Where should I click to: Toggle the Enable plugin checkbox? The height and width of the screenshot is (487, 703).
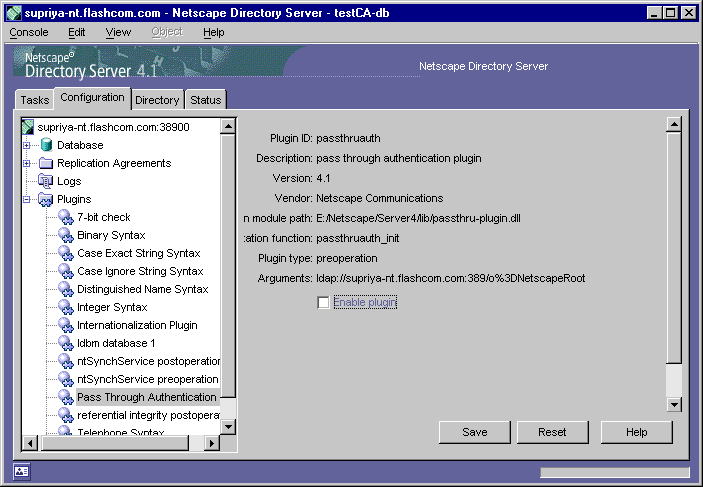(323, 302)
